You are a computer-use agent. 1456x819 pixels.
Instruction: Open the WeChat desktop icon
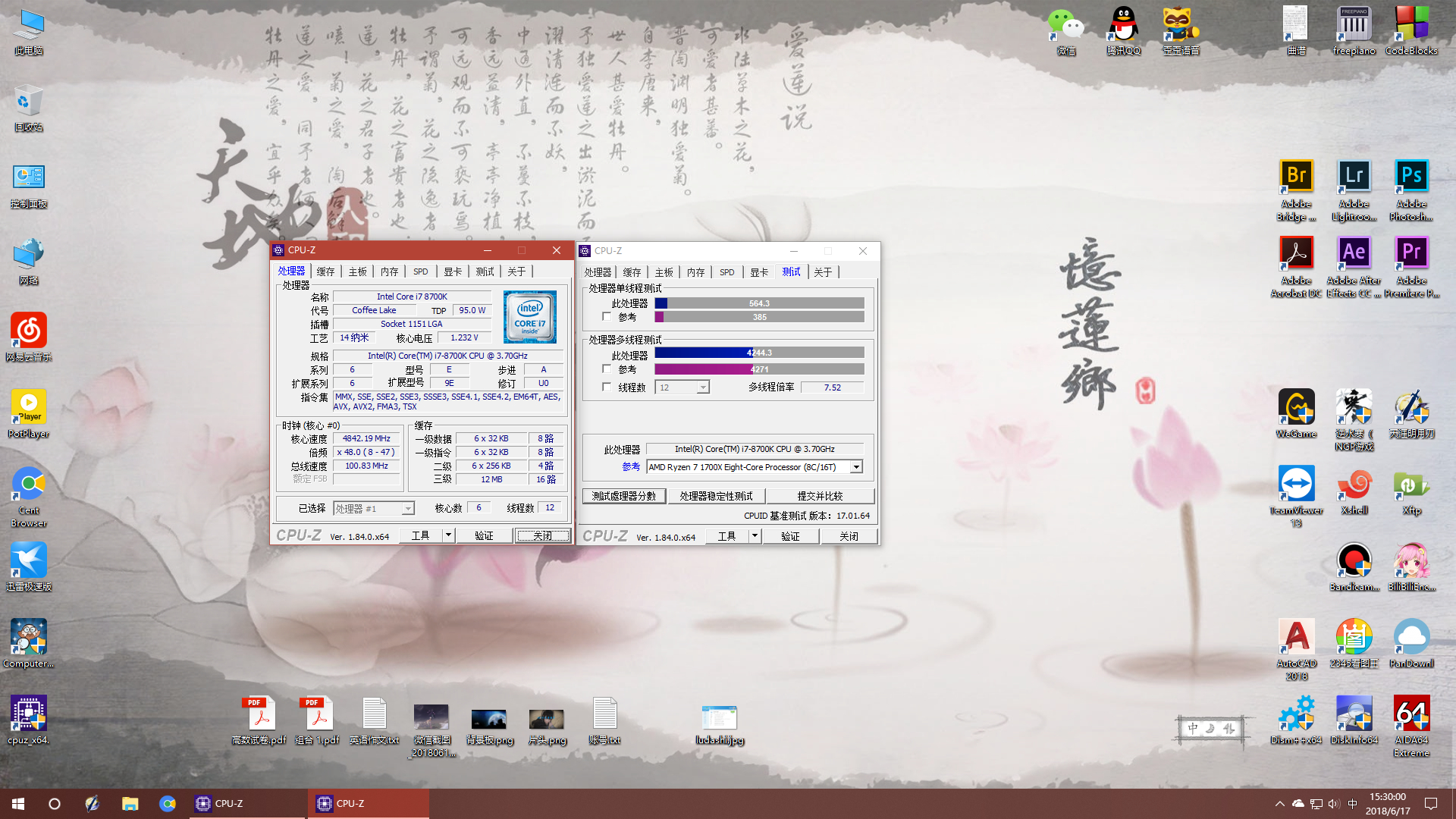pos(1066,32)
